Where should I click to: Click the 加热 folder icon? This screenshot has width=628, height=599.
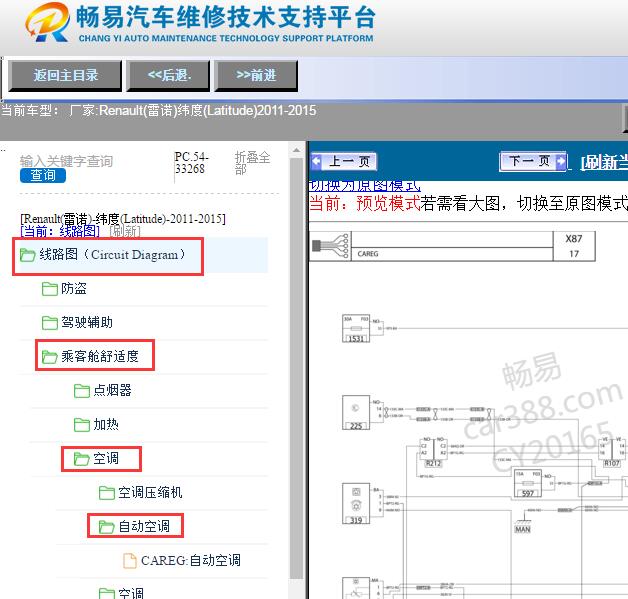[82, 424]
